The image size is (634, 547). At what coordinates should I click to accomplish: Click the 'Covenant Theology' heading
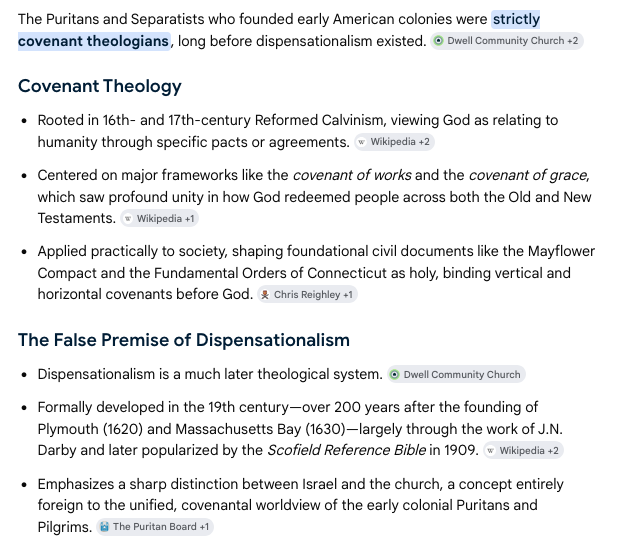pos(100,86)
